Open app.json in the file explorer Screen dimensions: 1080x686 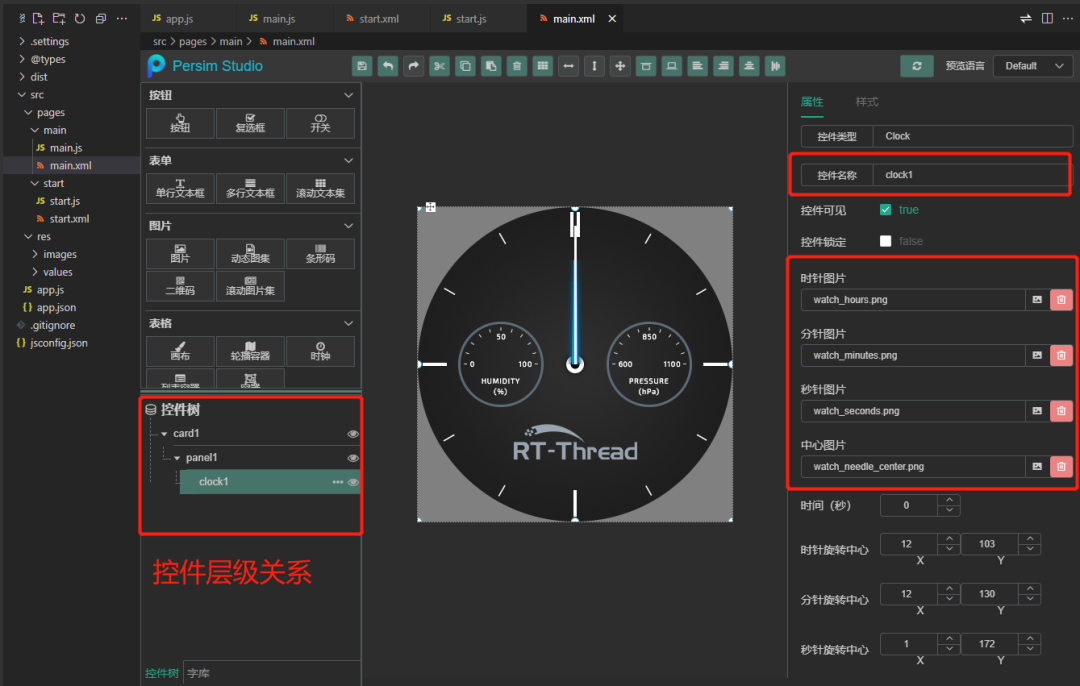click(56, 307)
